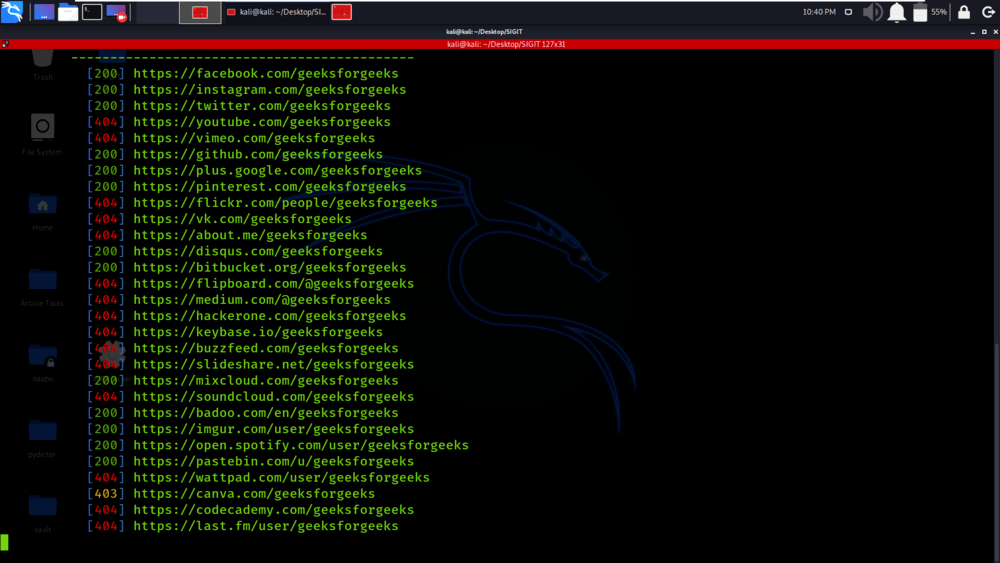The image size is (1000, 563).
Task: Click the soundcloud.com/geeksforgeeks URL text
Action: (x=274, y=397)
